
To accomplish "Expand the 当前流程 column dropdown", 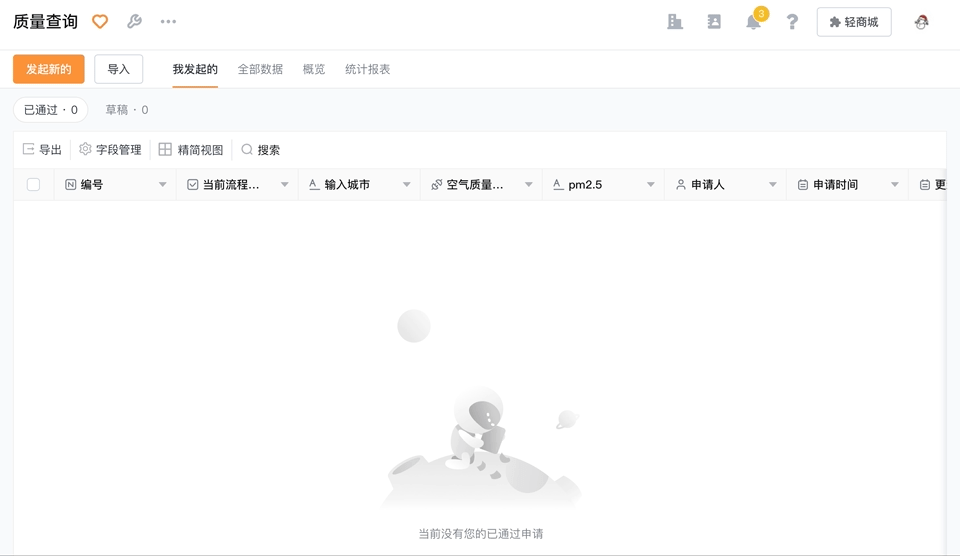I will pos(284,184).
